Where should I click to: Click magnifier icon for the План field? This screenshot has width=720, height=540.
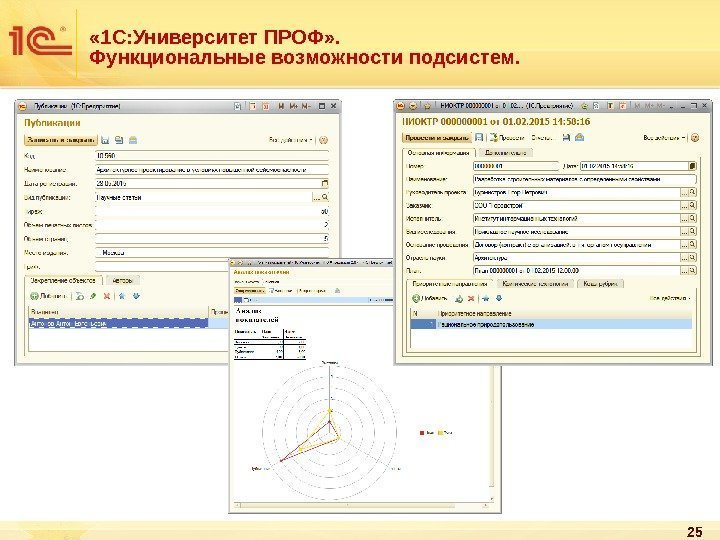692,270
